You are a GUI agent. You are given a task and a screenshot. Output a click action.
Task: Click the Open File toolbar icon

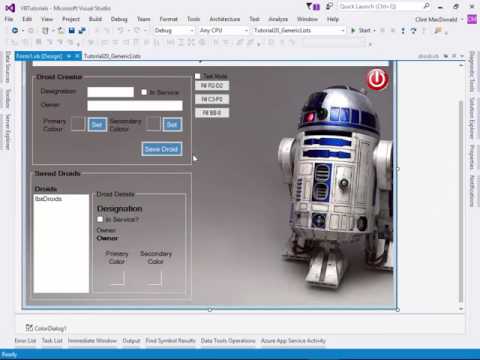[61, 30]
